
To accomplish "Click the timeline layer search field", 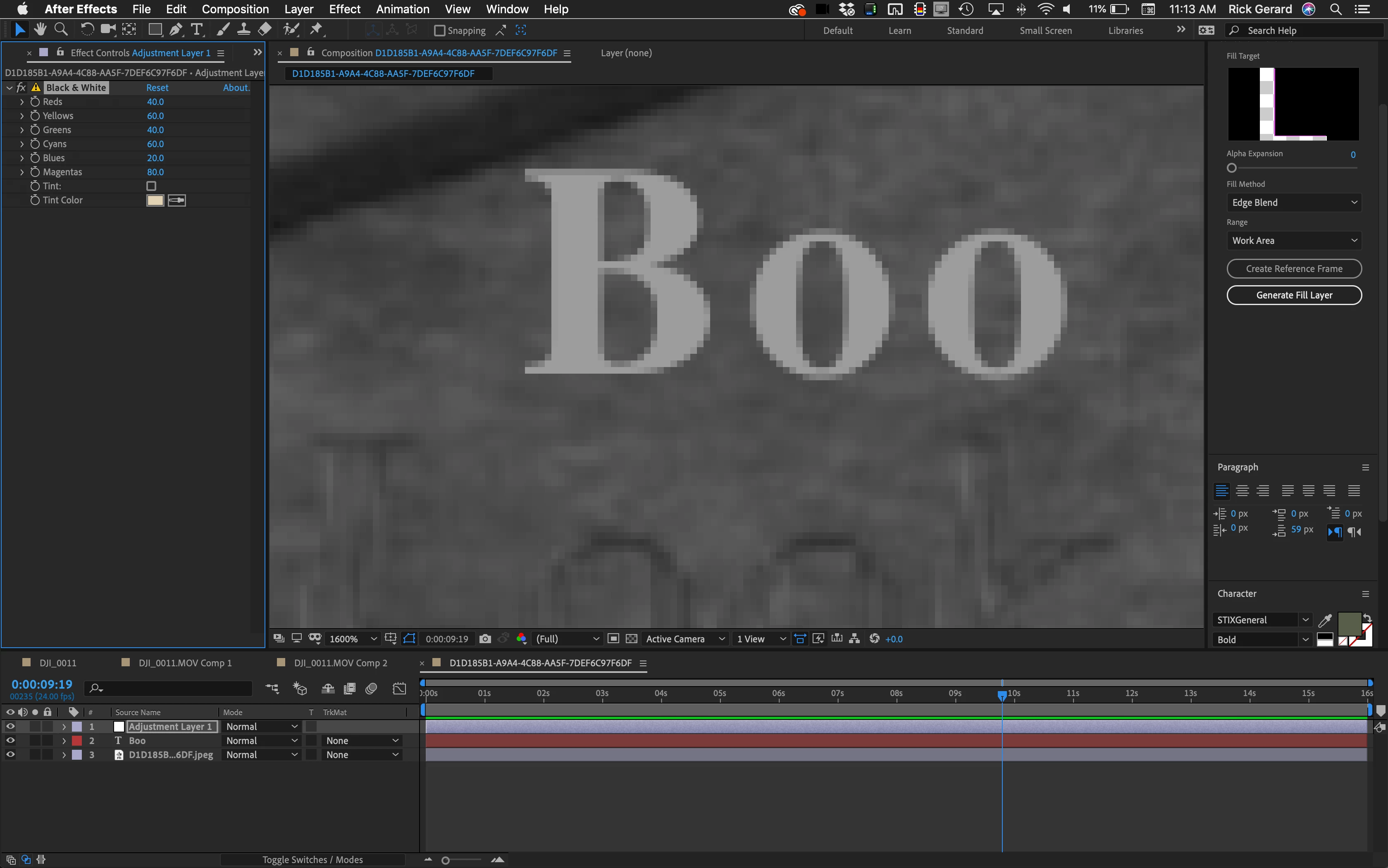I will click(x=172, y=688).
